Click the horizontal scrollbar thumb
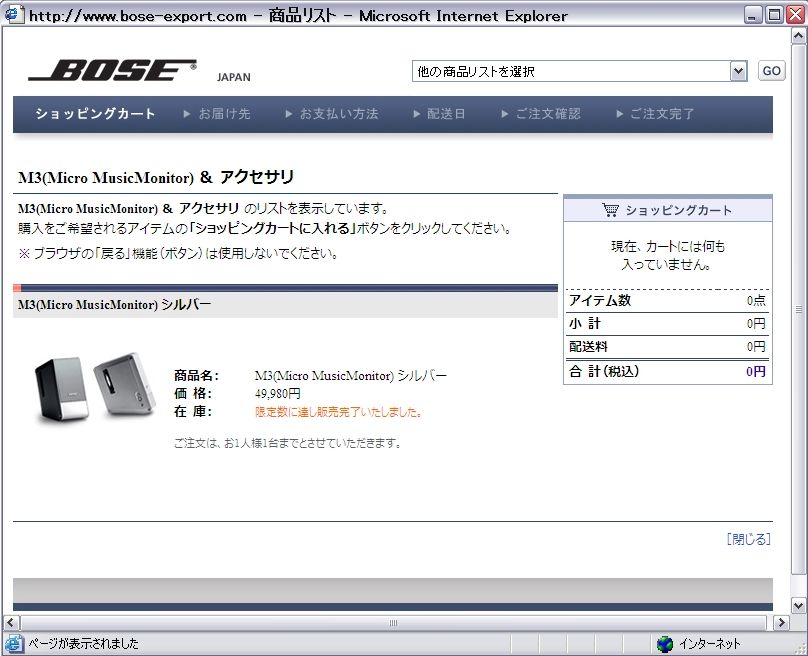808x656 pixels. pos(394,623)
